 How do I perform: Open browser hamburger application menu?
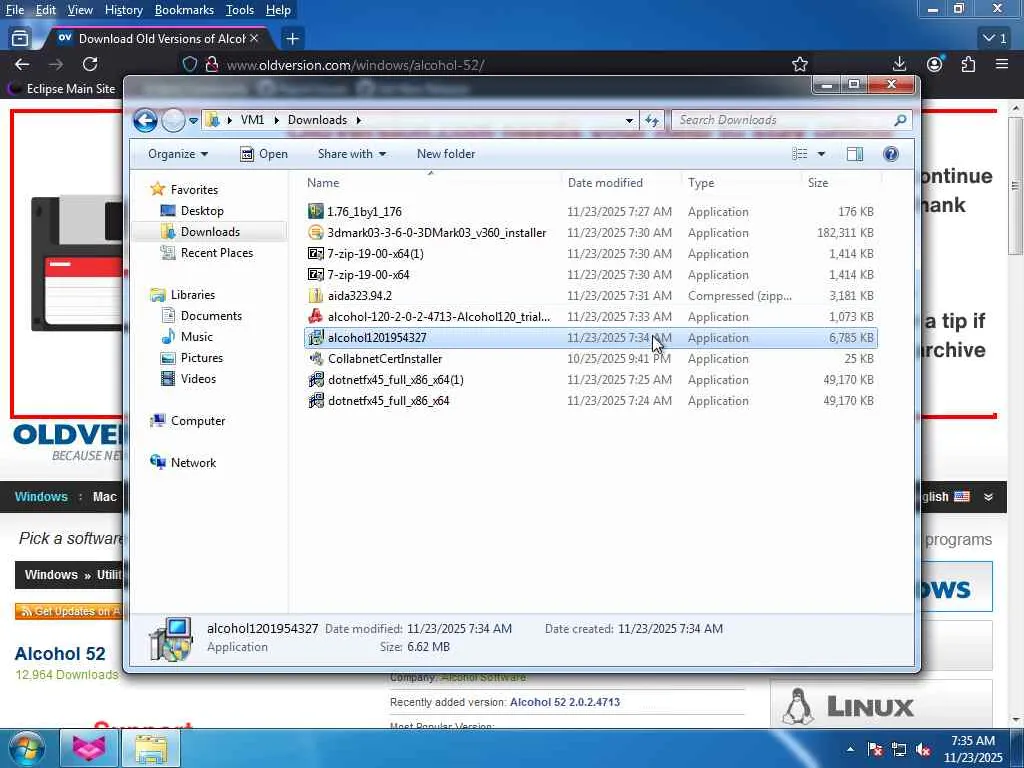[x=1002, y=64]
